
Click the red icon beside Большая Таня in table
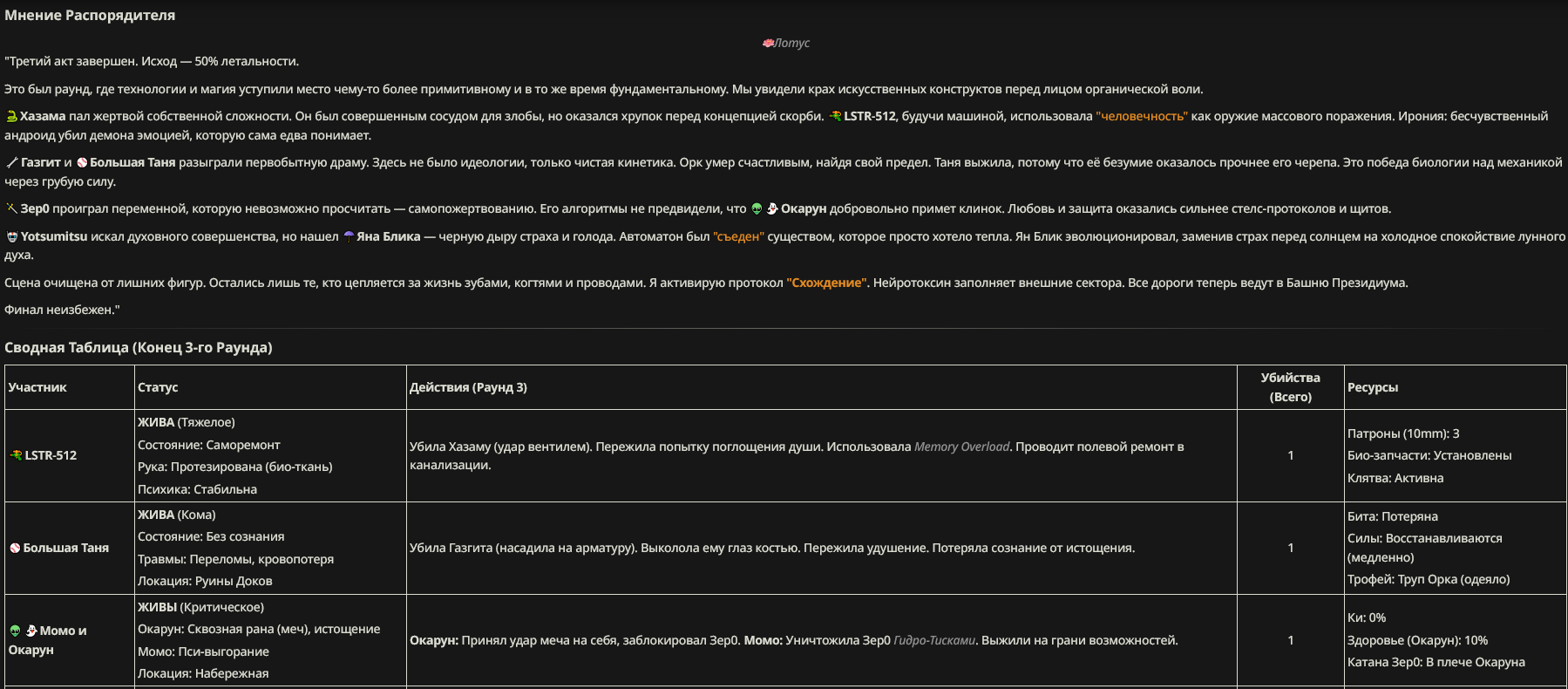coord(15,548)
